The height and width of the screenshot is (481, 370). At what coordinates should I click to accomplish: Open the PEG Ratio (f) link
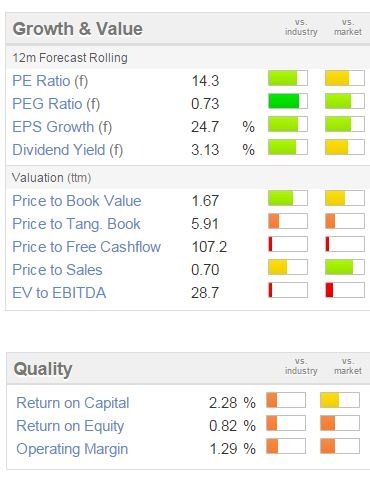click(56, 104)
